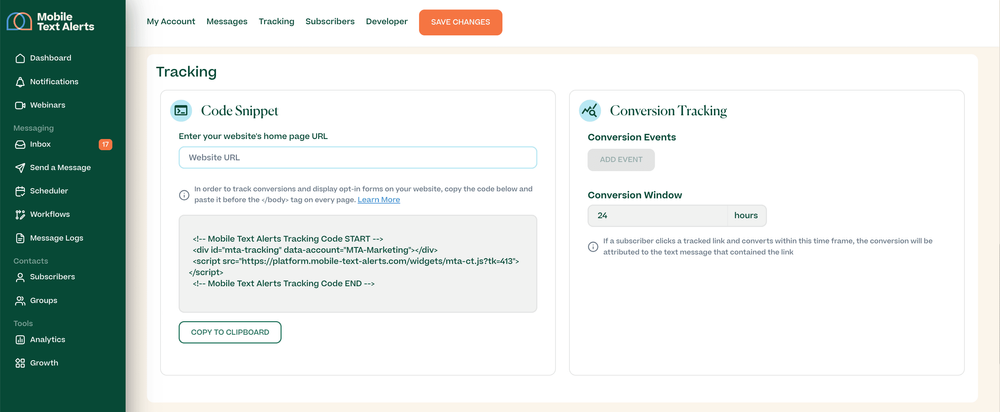Open Dashboard in the sidebar
Viewport: 1000px width, 412px height.
[x=50, y=58]
